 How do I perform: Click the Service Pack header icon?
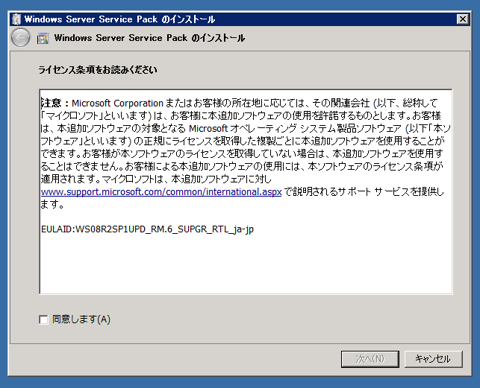(x=43, y=38)
